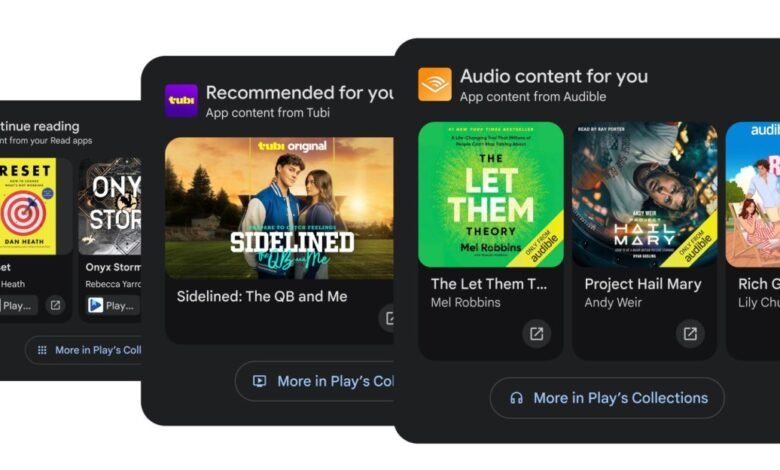Click external link icon on Sidelined card
Image resolution: width=780 pixels, height=470 pixels.
[x=387, y=318]
